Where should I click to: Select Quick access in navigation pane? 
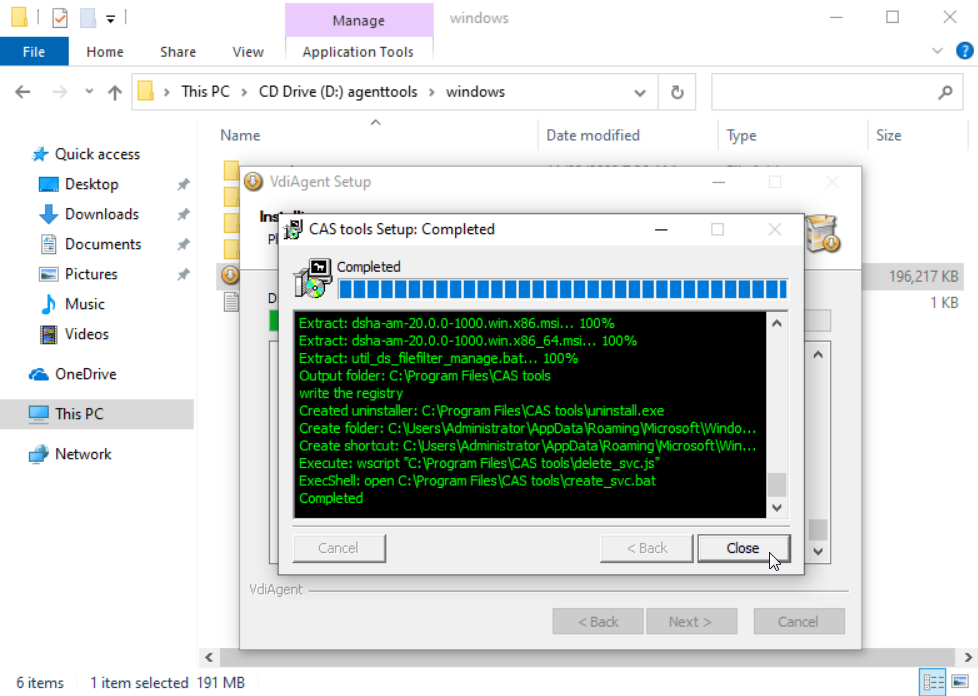pos(97,154)
